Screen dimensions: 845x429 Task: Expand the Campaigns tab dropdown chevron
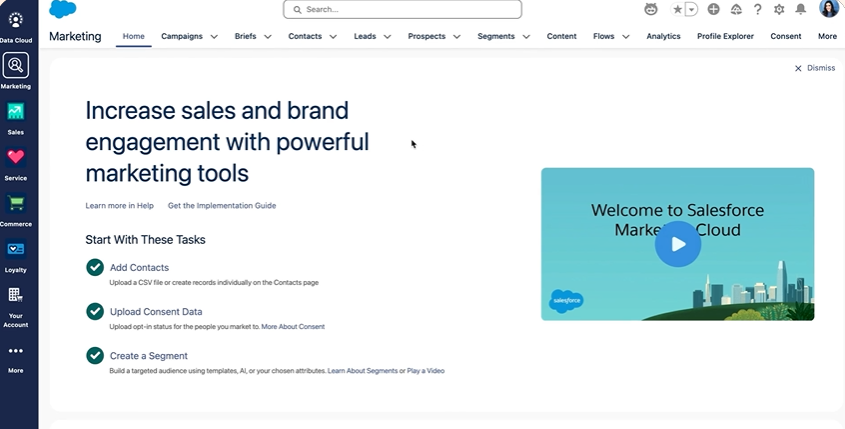coord(214,37)
